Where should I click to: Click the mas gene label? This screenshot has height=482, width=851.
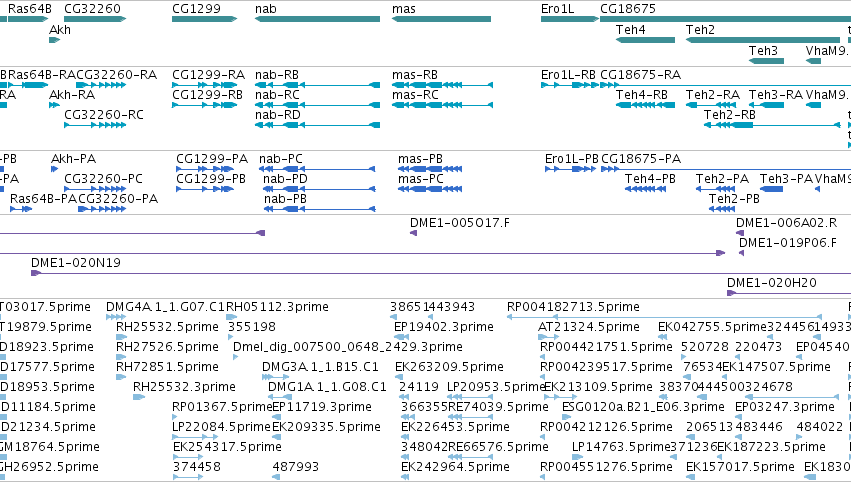click(404, 9)
